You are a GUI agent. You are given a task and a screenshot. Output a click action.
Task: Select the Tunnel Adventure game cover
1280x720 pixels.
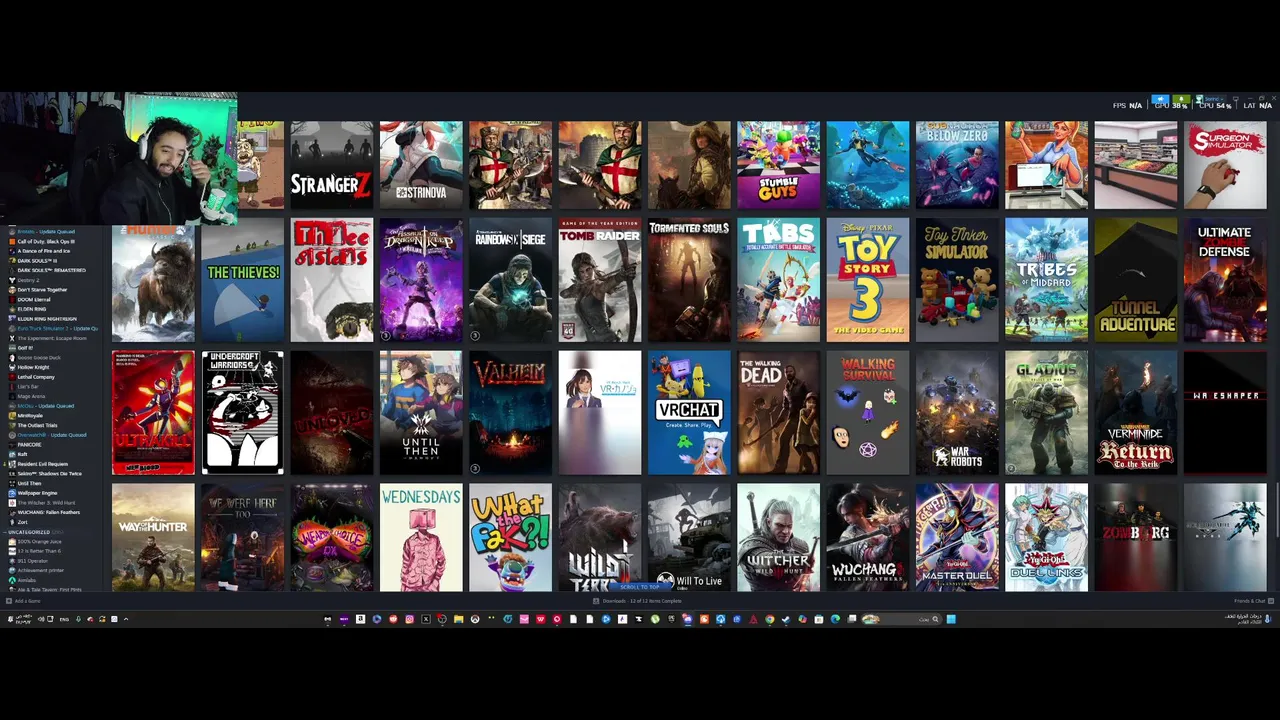pyautogui.click(x=1135, y=280)
